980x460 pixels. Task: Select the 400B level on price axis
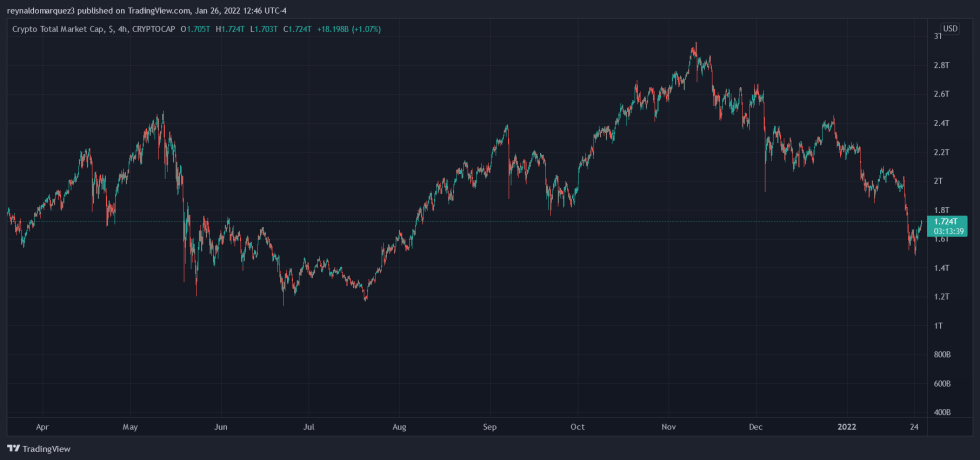(x=941, y=412)
